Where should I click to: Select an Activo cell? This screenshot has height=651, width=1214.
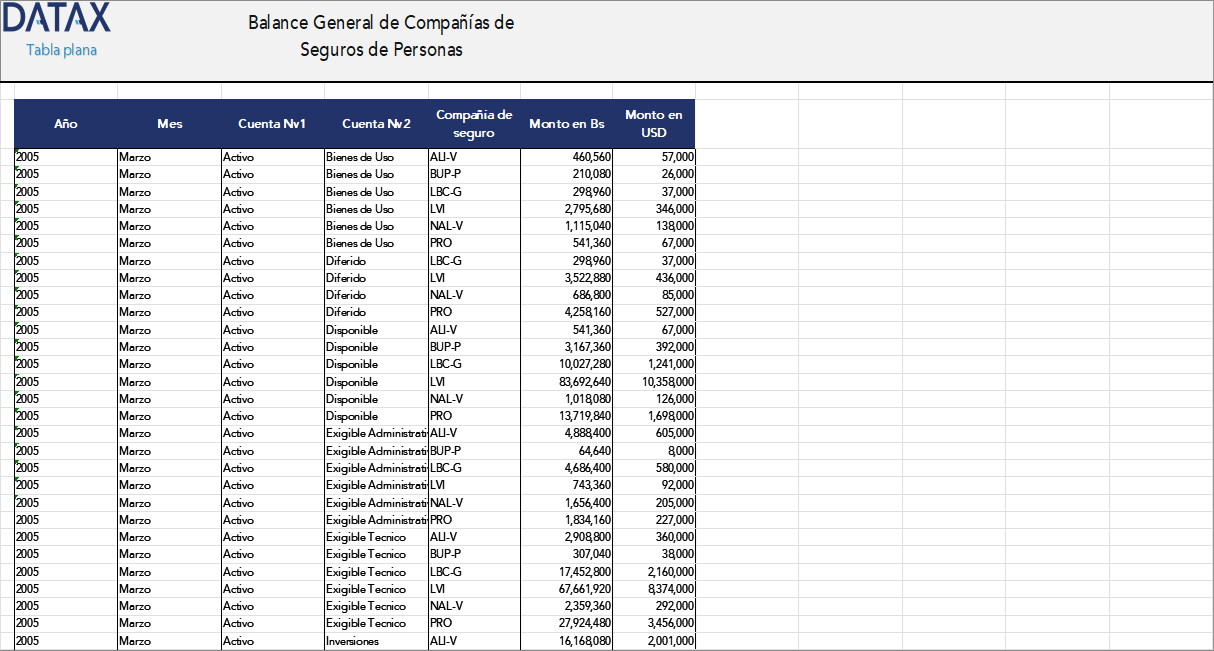click(x=238, y=157)
